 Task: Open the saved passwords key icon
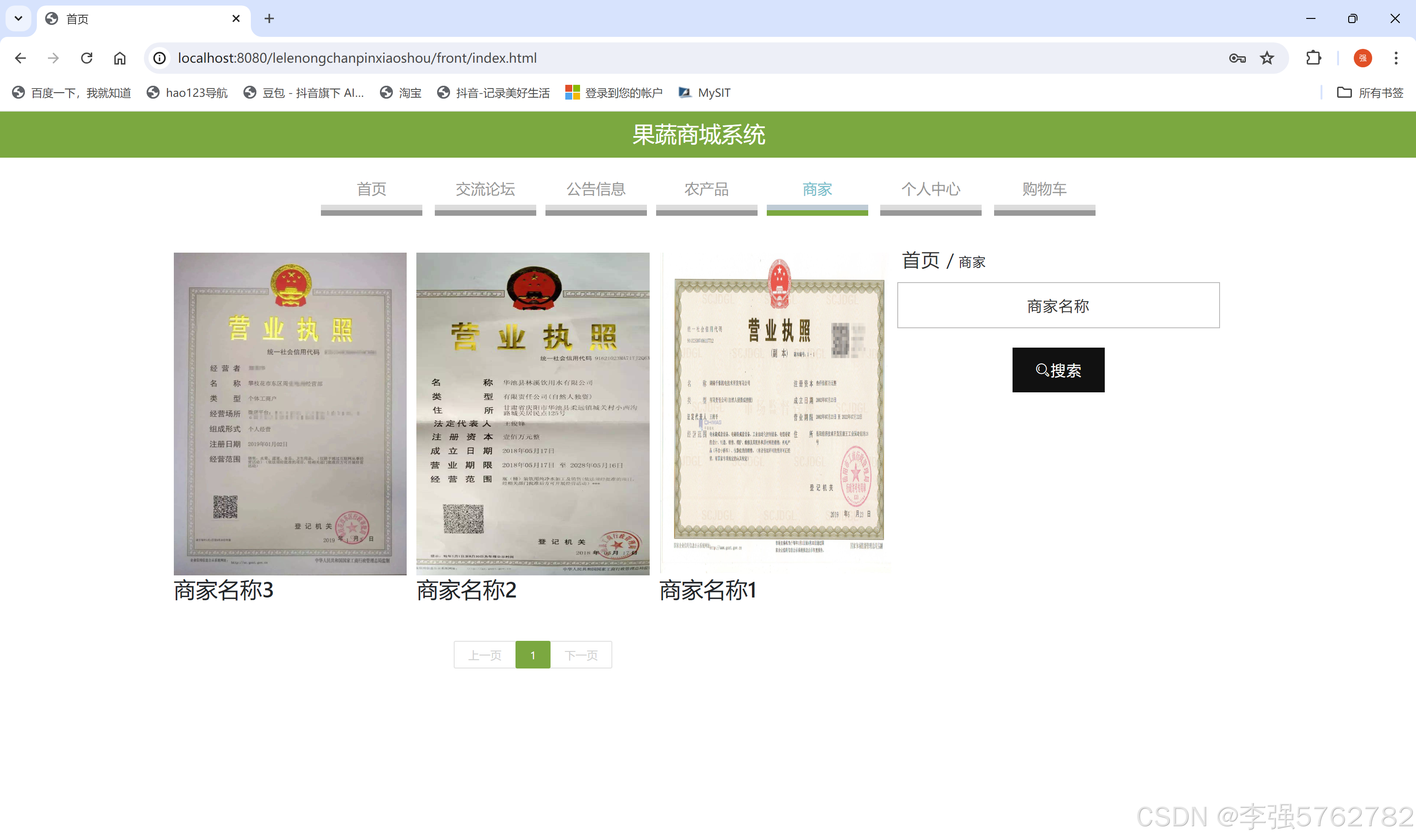coord(1237,58)
